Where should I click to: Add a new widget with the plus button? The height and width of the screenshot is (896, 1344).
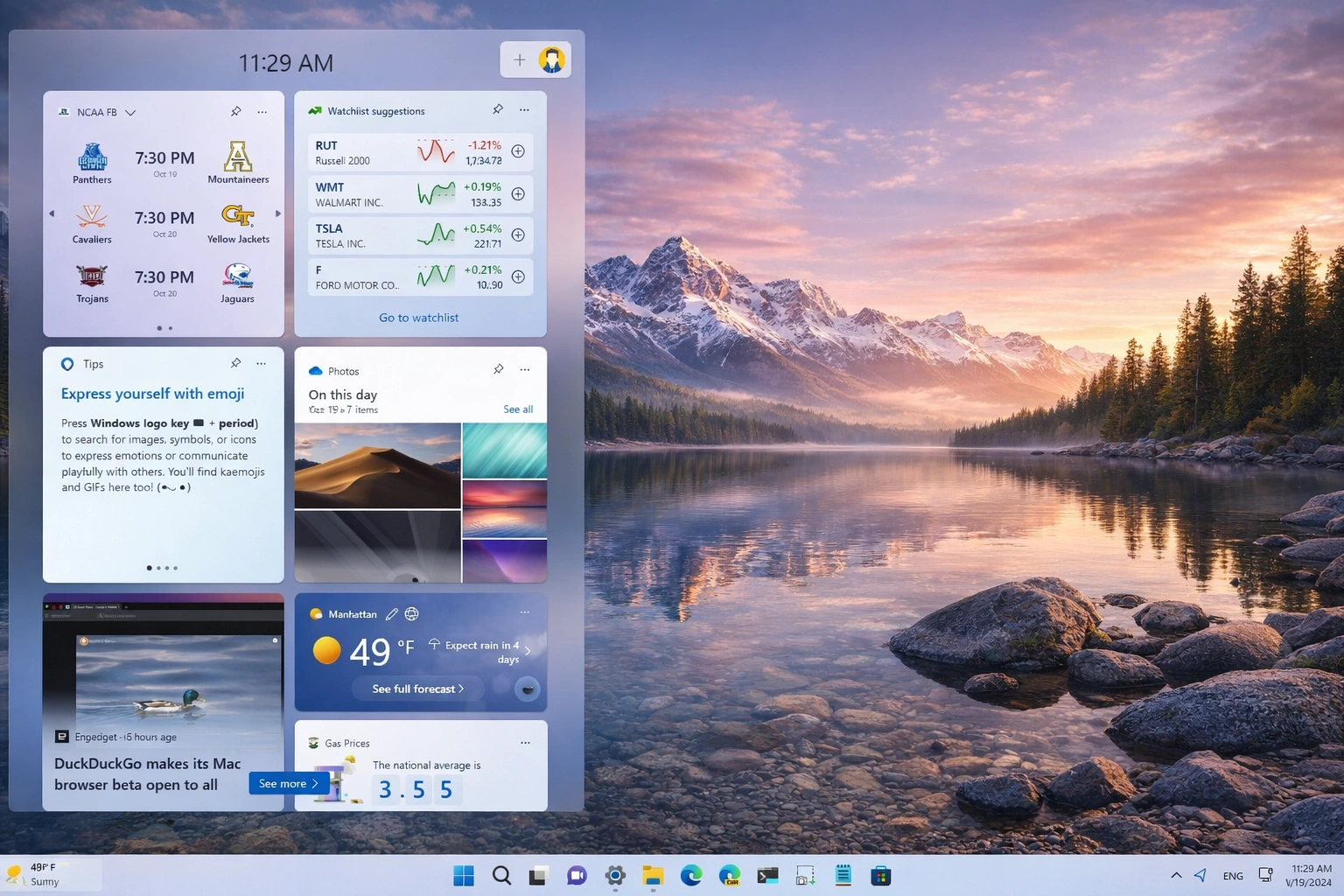pyautogui.click(x=519, y=59)
